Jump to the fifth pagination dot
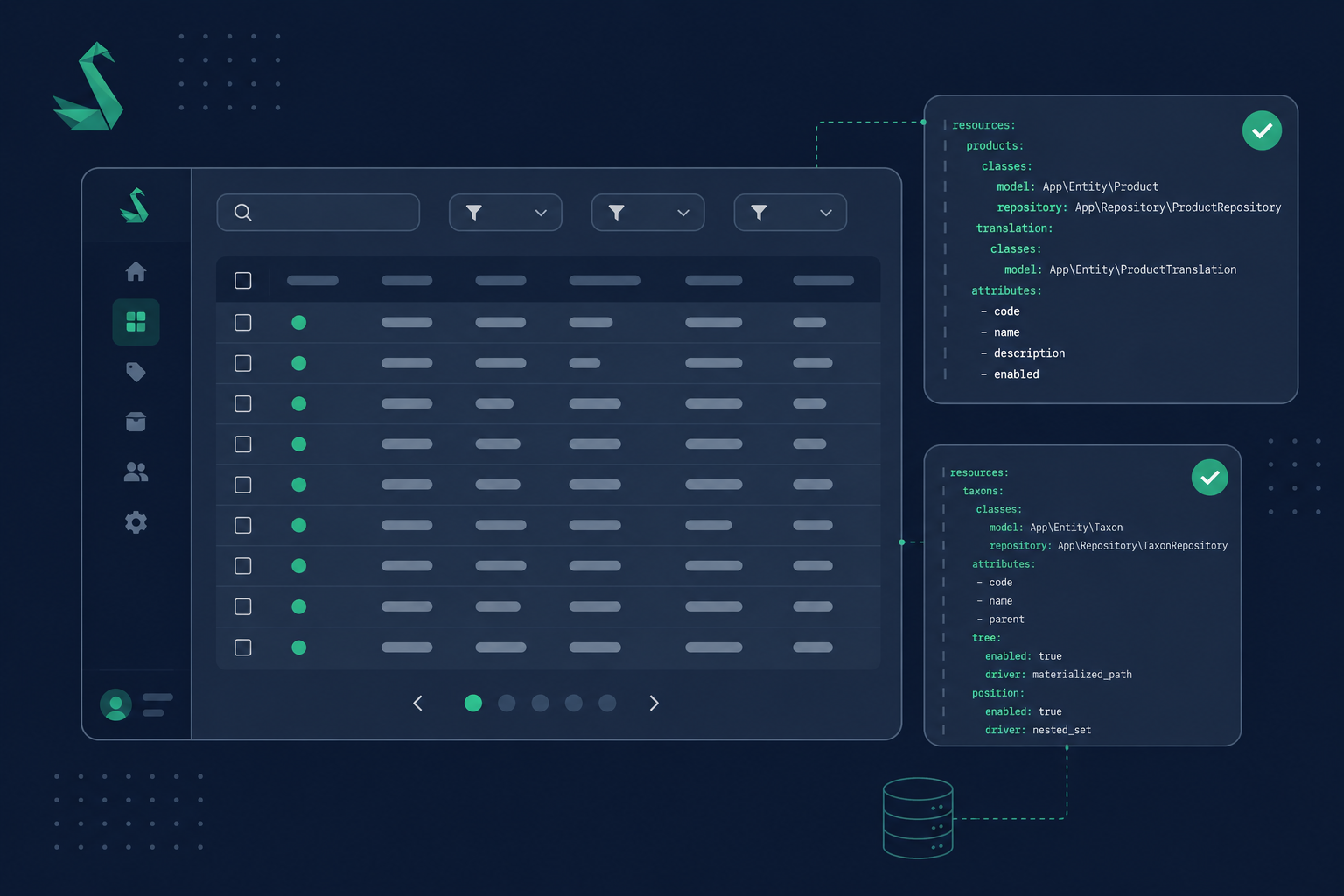 pyautogui.click(x=607, y=703)
